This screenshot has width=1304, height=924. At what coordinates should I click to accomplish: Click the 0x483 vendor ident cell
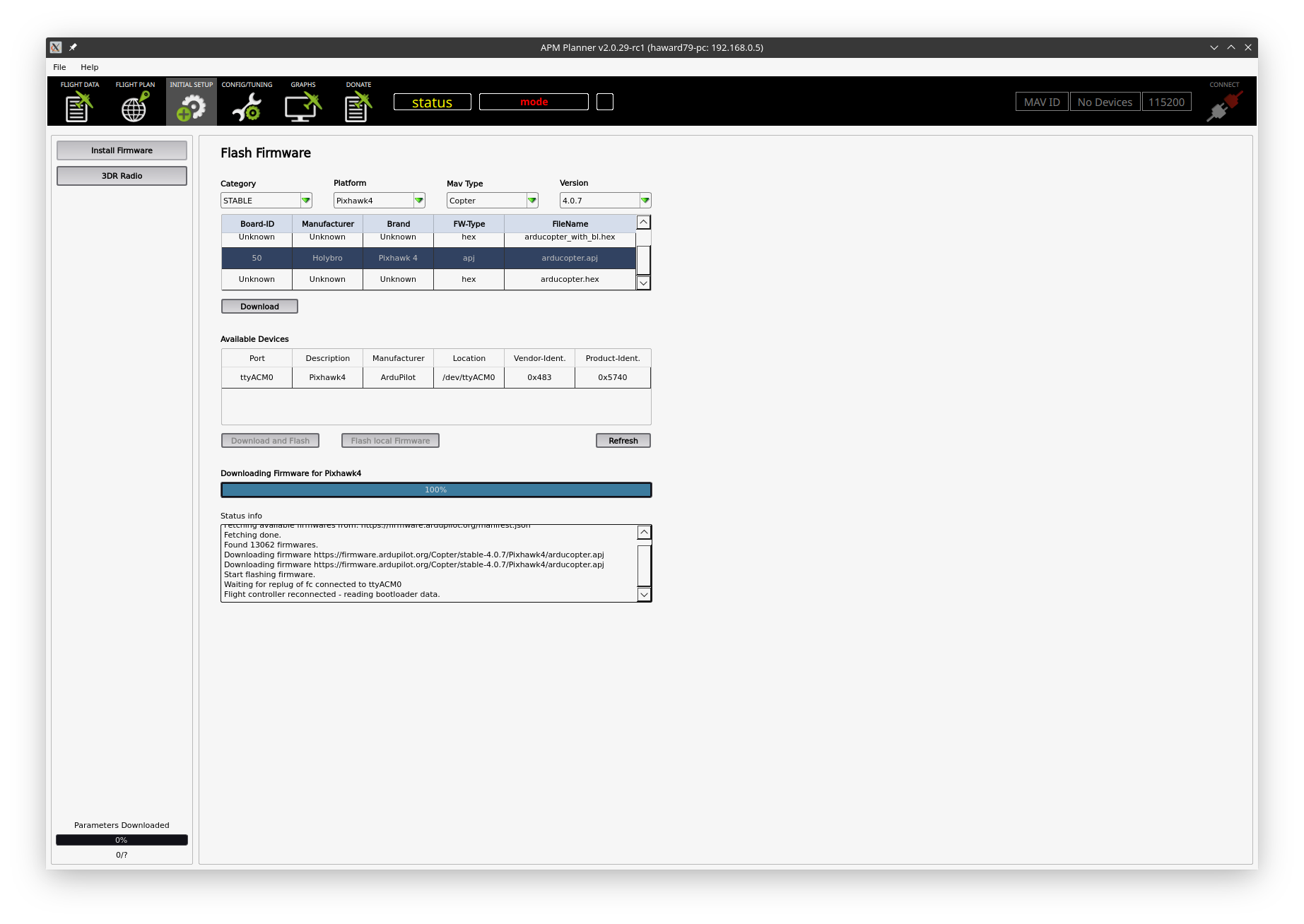pos(539,378)
